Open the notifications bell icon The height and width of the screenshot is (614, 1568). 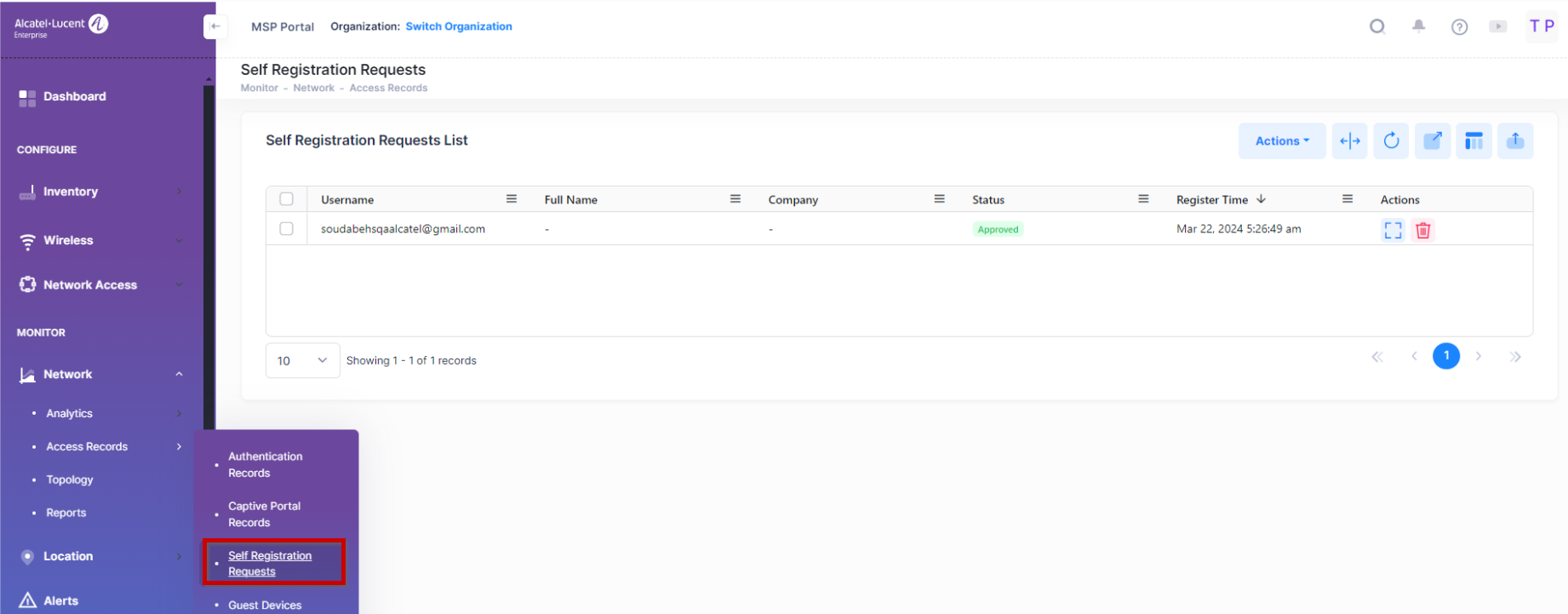click(x=1418, y=26)
